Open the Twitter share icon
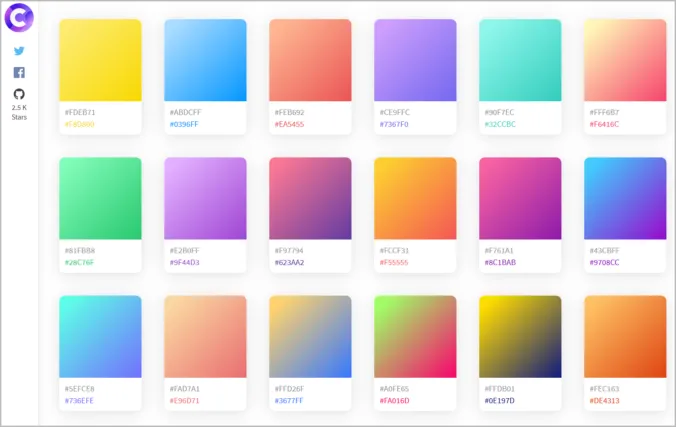The image size is (676, 427). (x=19, y=51)
